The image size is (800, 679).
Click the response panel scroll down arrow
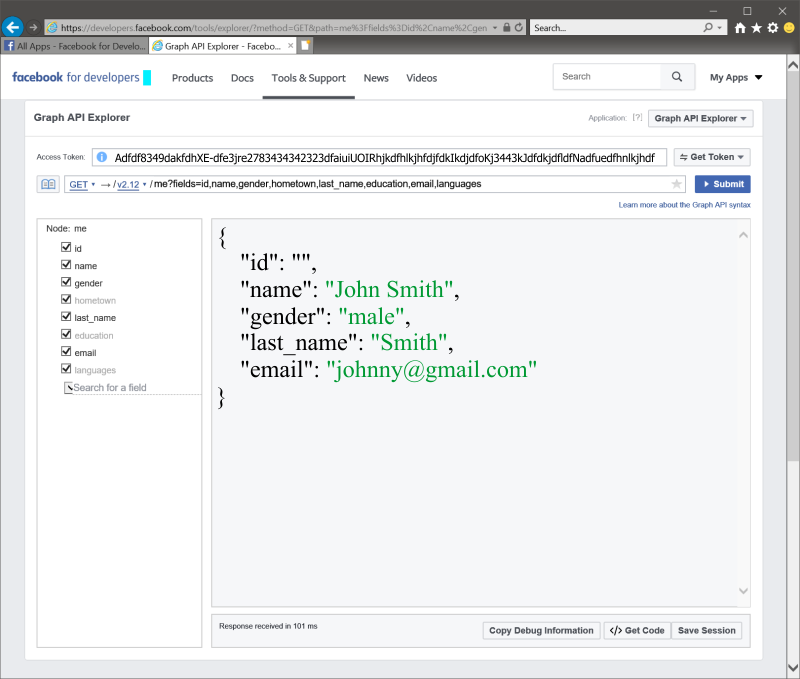coord(743,591)
